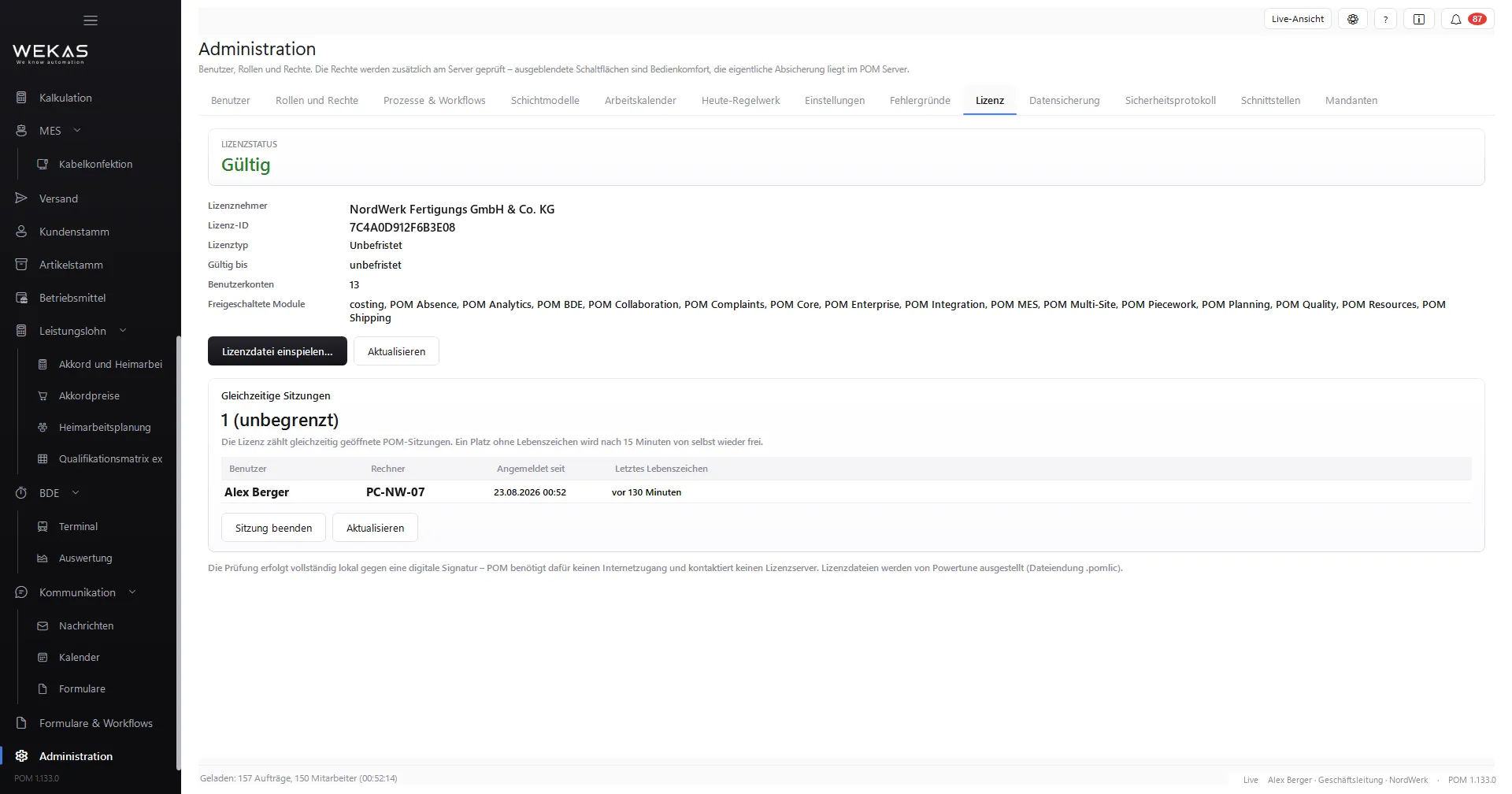Open Auswertung in the sidebar
The width and height of the screenshot is (1512, 794).
[85, 558]
